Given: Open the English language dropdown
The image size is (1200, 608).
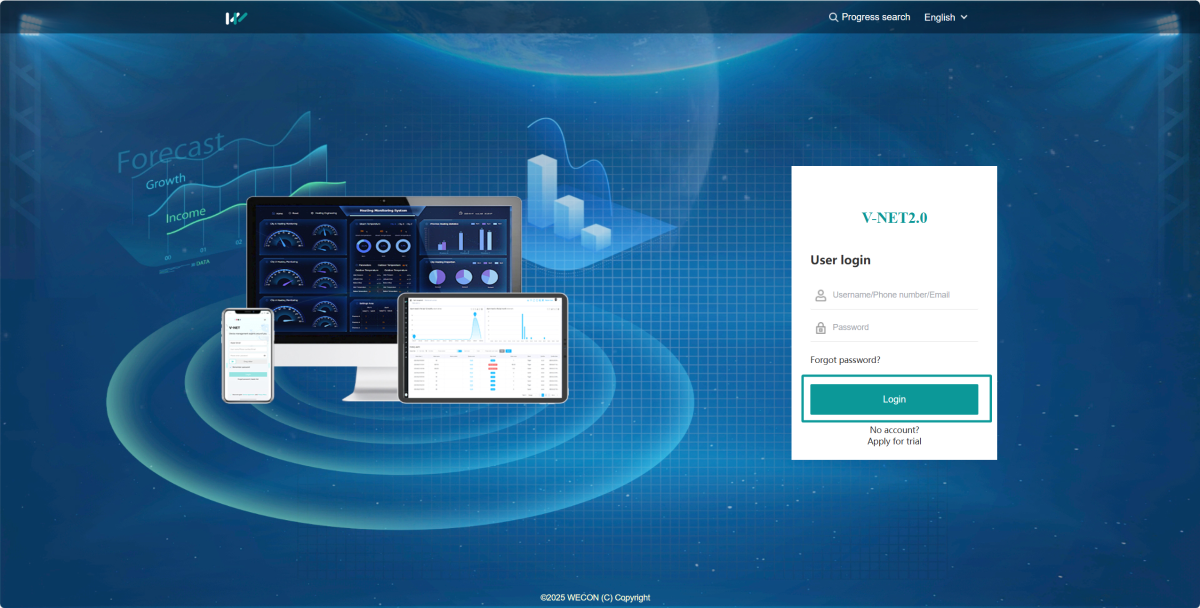Looking at the screenshot, I should pyautogui.click(x=939, y=17).
